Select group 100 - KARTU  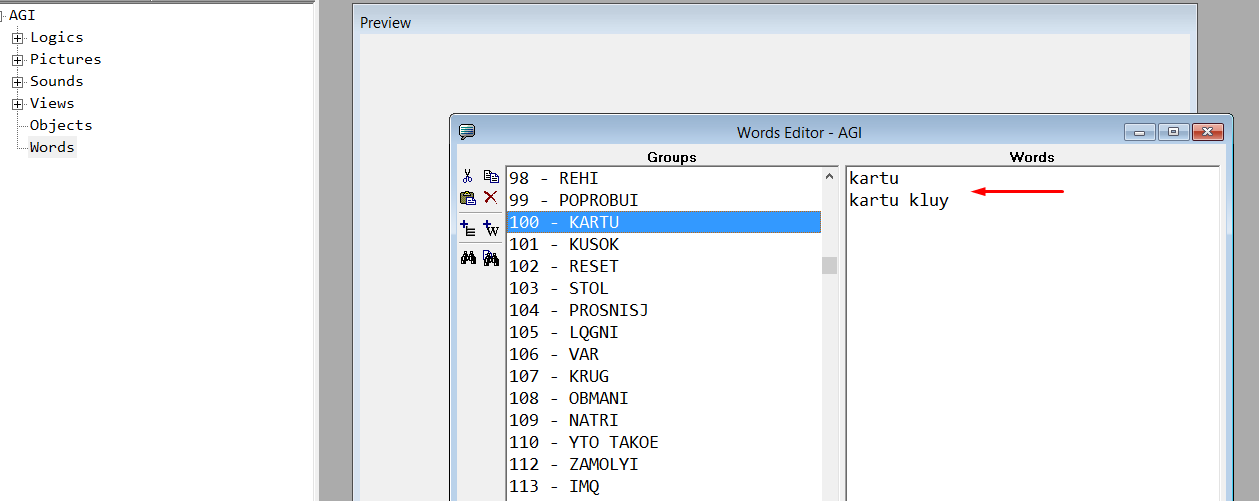tap(664, 222)
